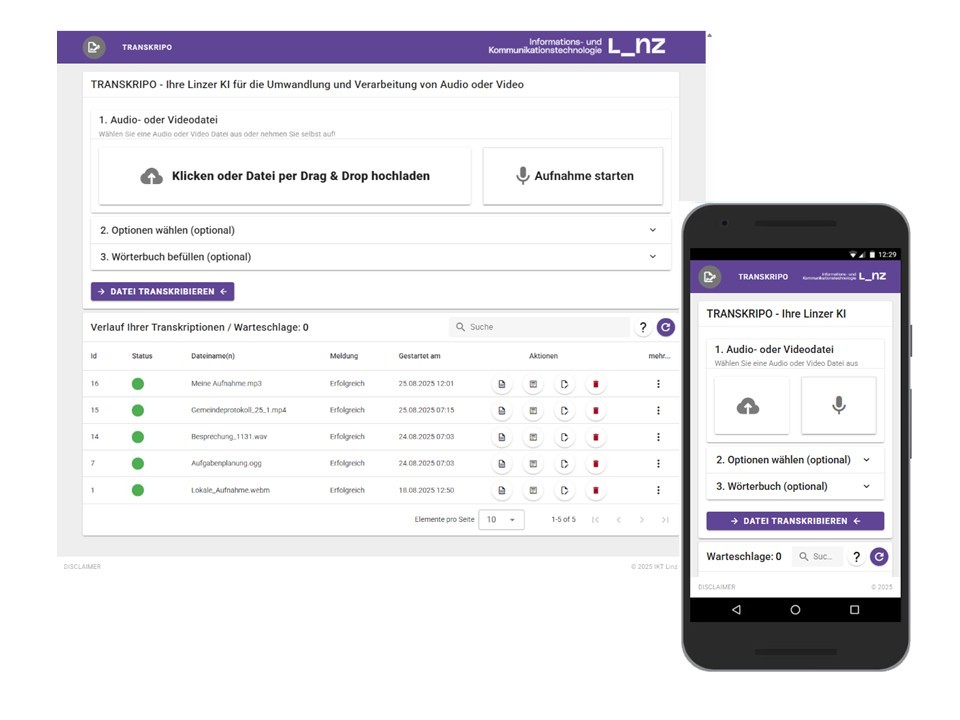The width and height of the screenshot is (960, 720).
Task: Tap help question mark on phone
Action: coord(857,557)
